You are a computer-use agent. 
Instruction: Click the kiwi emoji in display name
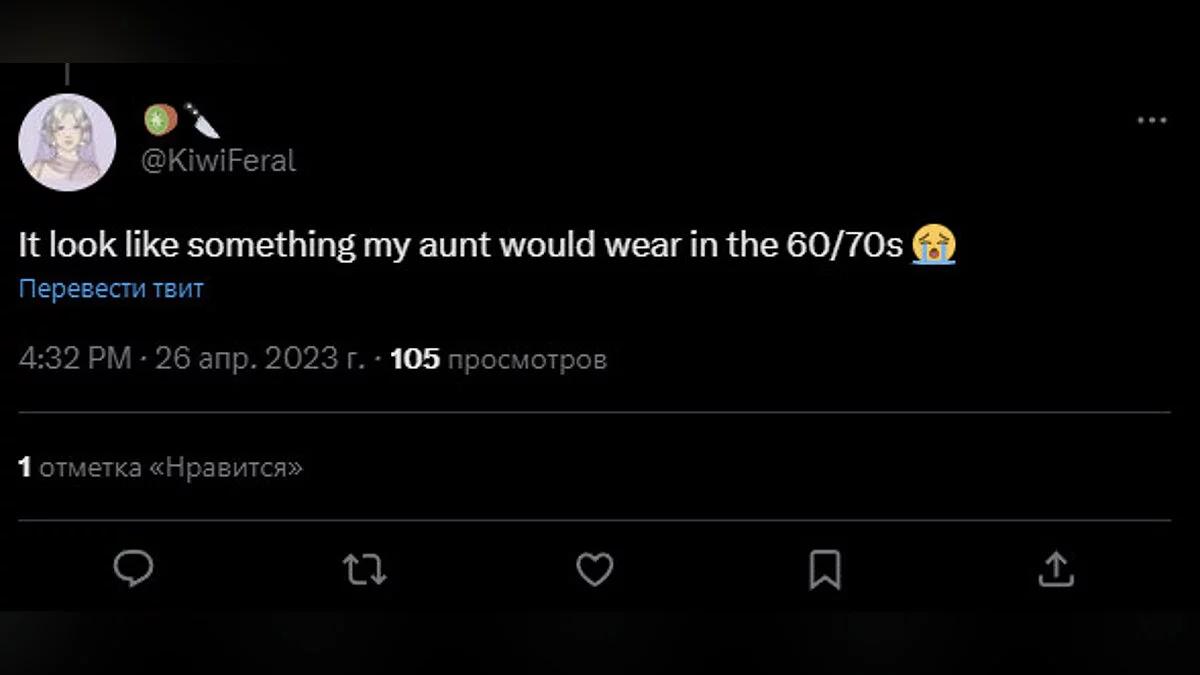pos(160,120)
